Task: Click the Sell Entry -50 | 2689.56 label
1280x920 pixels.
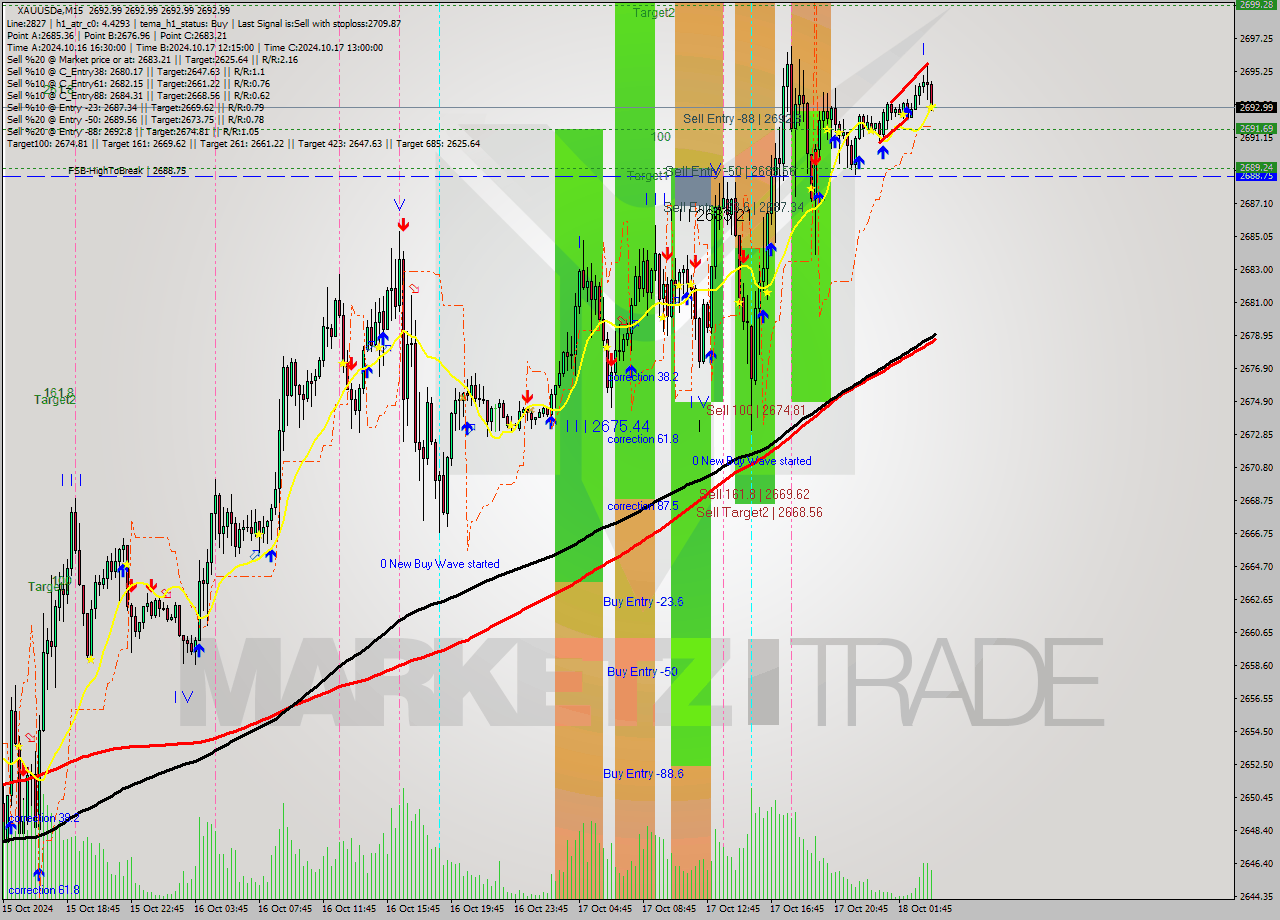Action: pos(731,172)
